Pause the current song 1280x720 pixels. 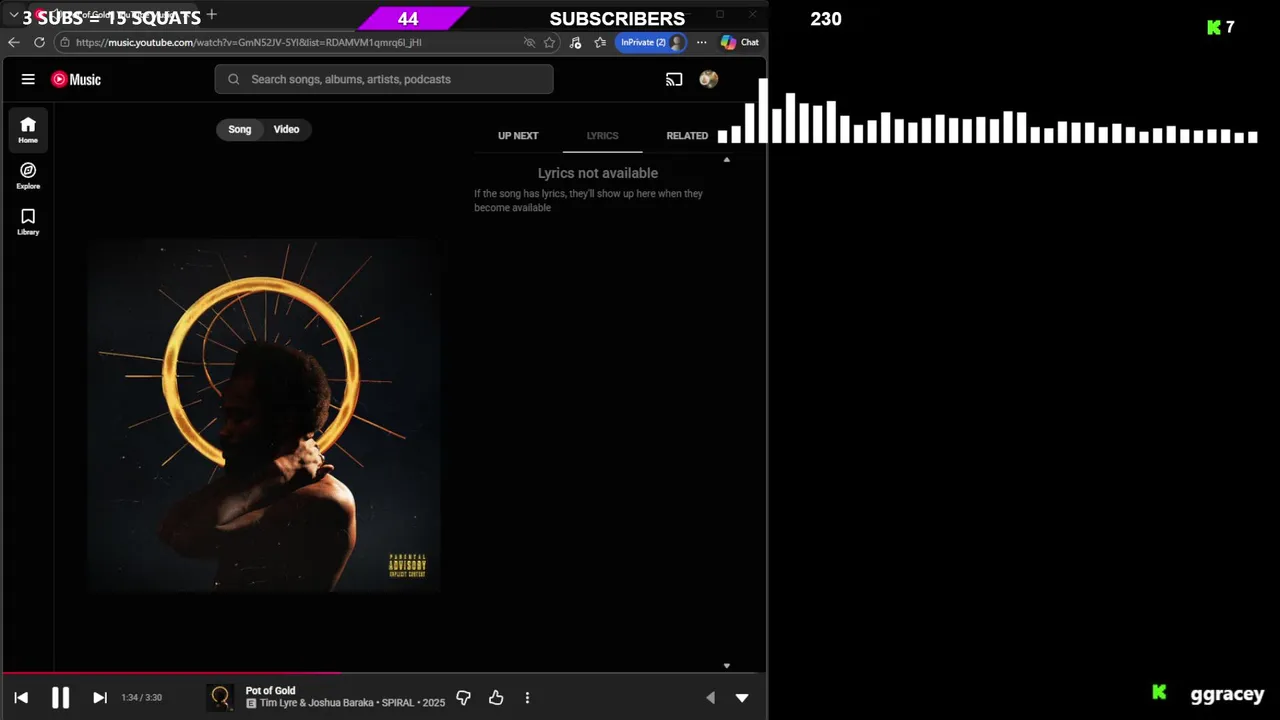pyautogui.click(x=60, y=698)
